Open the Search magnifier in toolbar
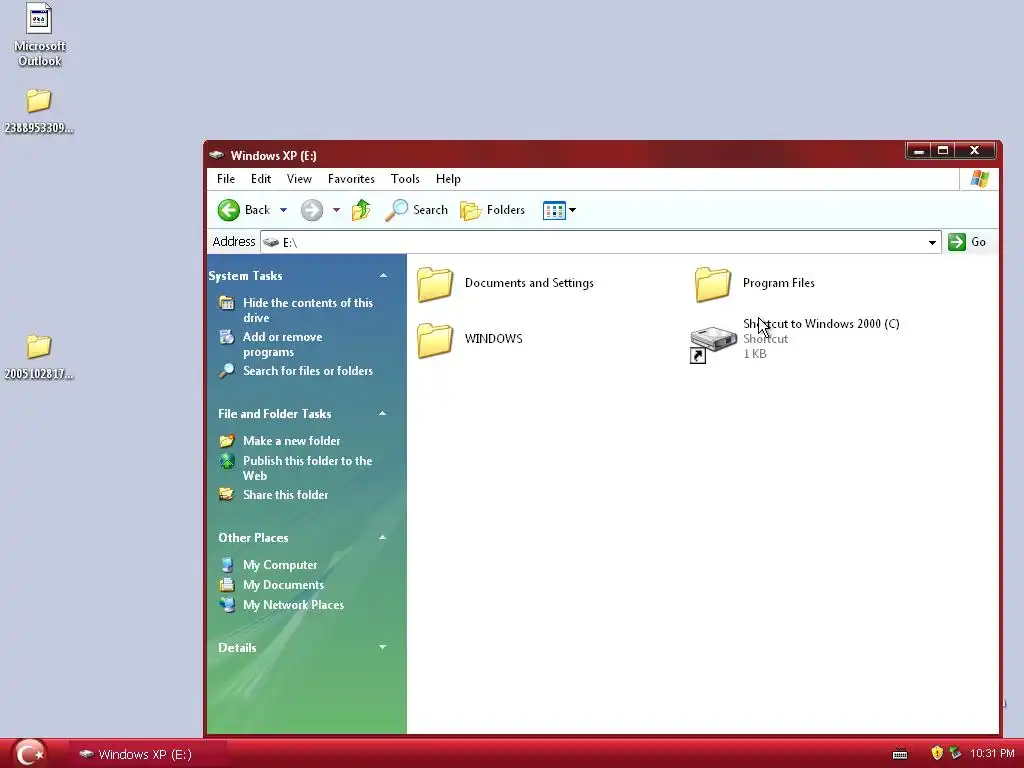 tap(396, 210)
